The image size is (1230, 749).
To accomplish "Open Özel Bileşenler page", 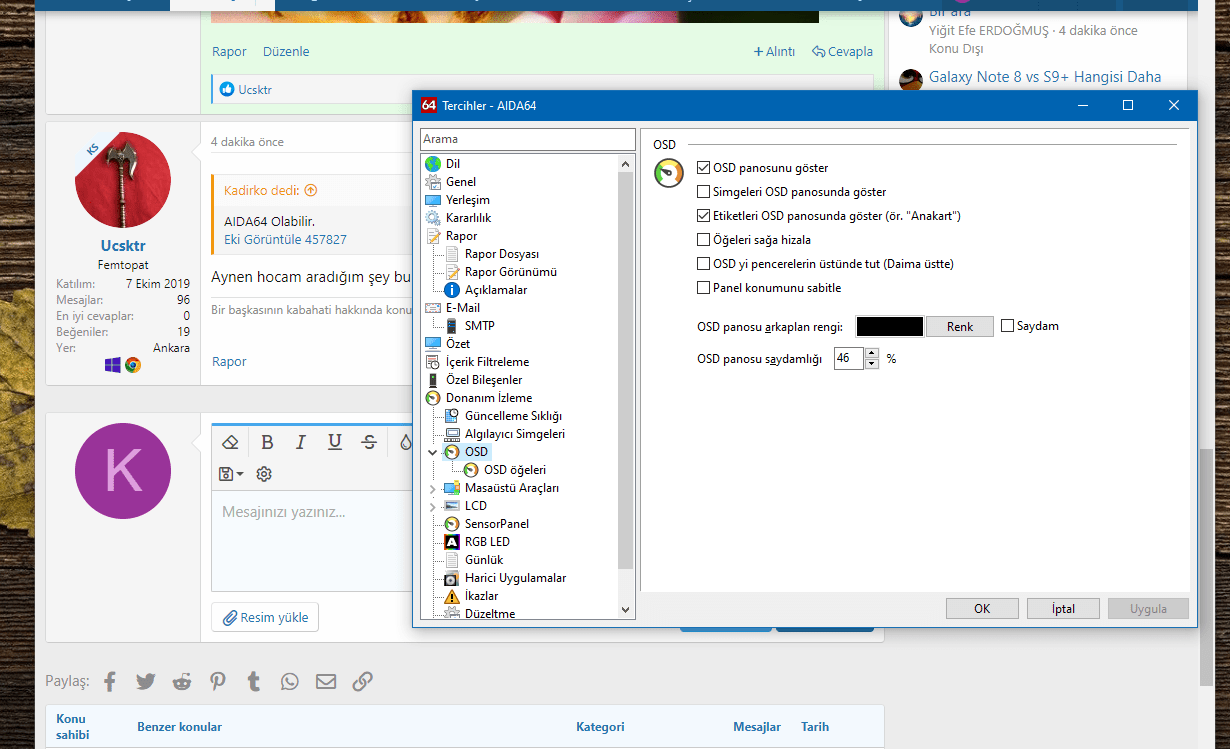I will (484, 380).
